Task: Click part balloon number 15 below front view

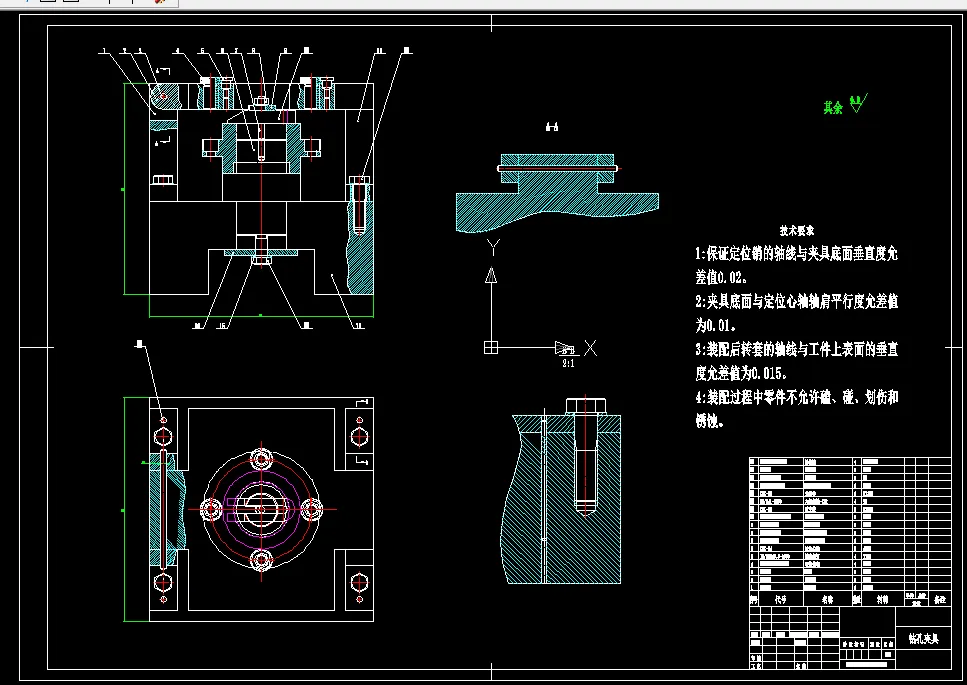Action: 222,326
